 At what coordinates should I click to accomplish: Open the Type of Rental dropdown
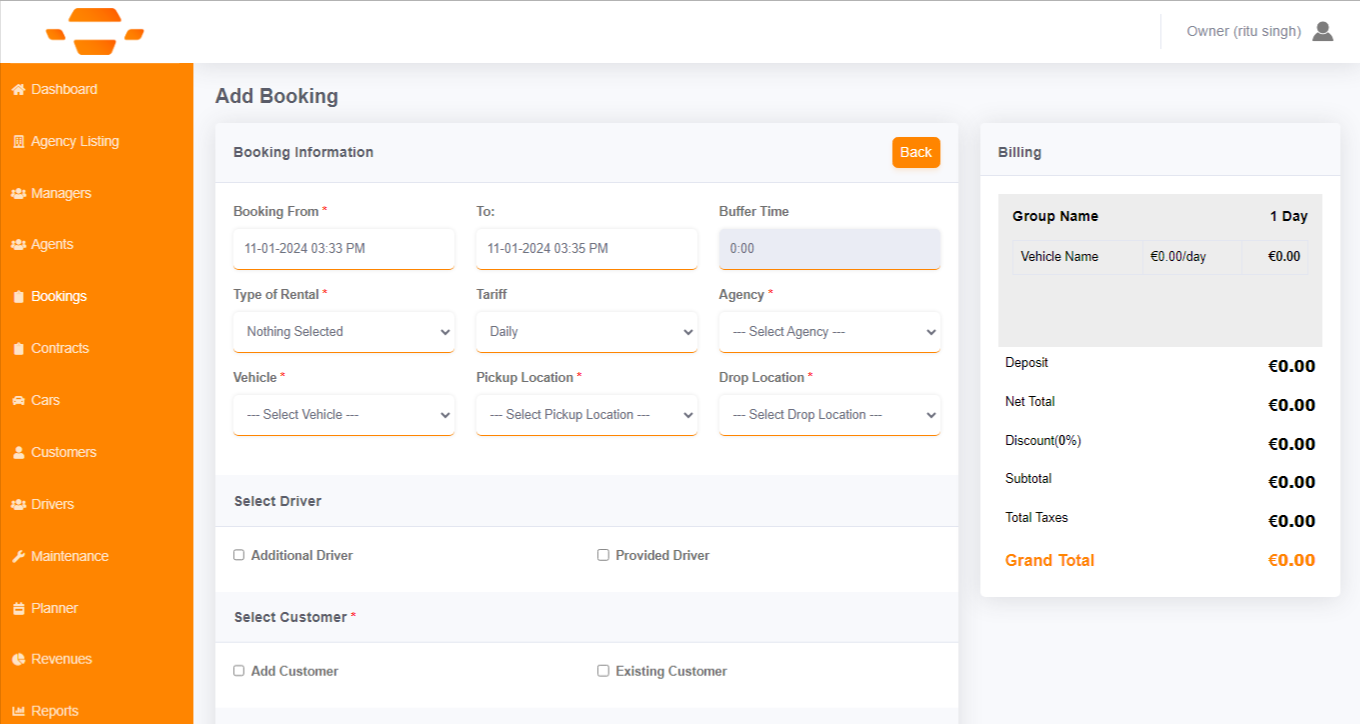[343, 332]
